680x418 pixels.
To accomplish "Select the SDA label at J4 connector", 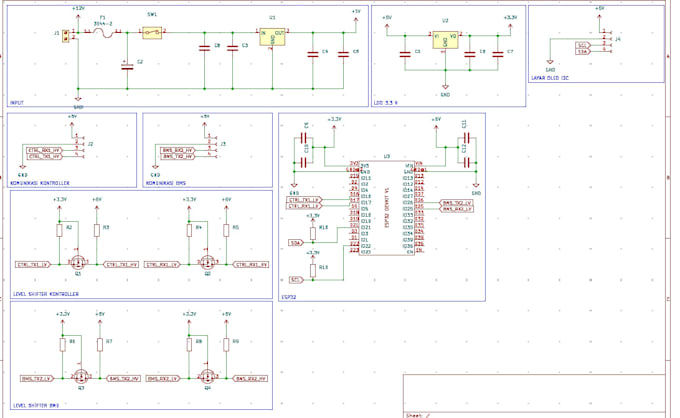I will coord(583,52).
